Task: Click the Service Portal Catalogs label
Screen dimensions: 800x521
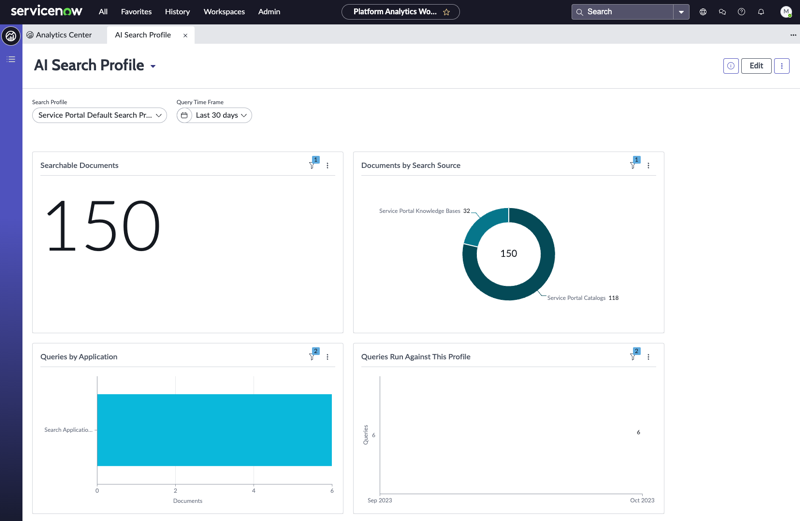Action: pos(577,298)
